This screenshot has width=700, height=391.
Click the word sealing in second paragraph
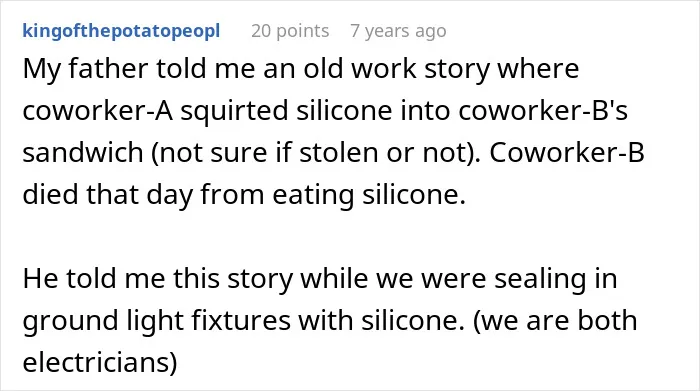click(540, 279)
